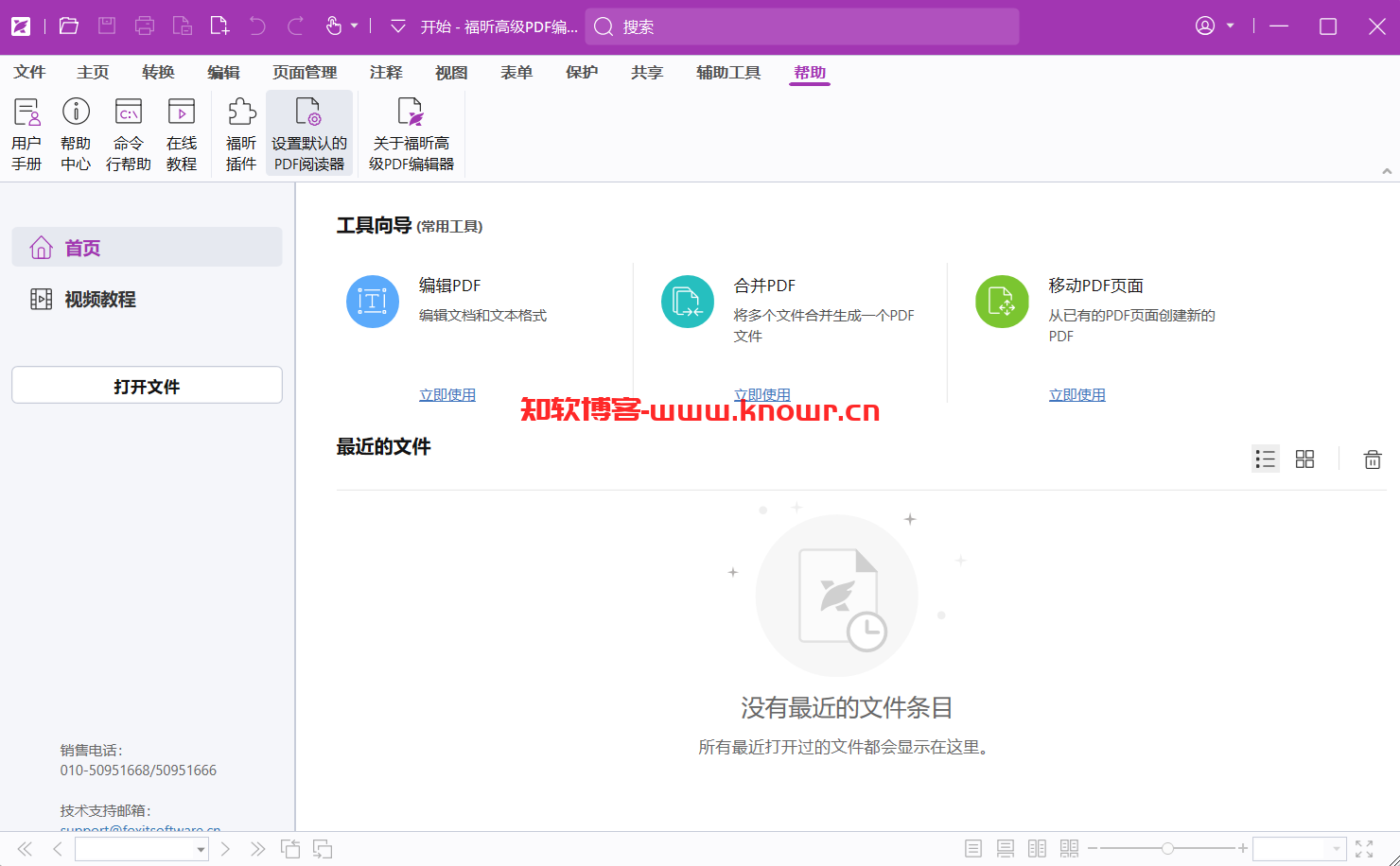Select the hand tool icon
This screenshot has height=866, width=1400.
click(333, 26)
